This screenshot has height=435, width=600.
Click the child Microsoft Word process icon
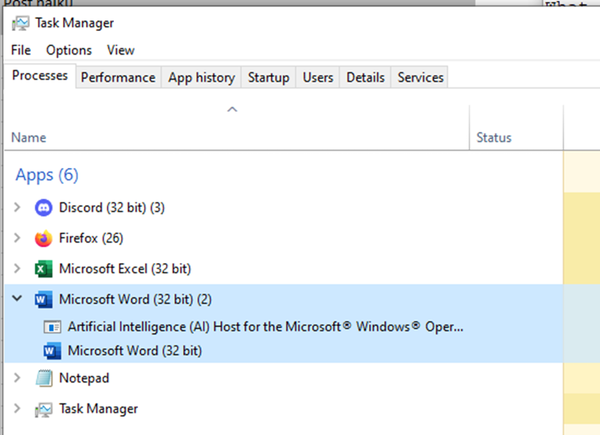point(52,351)
